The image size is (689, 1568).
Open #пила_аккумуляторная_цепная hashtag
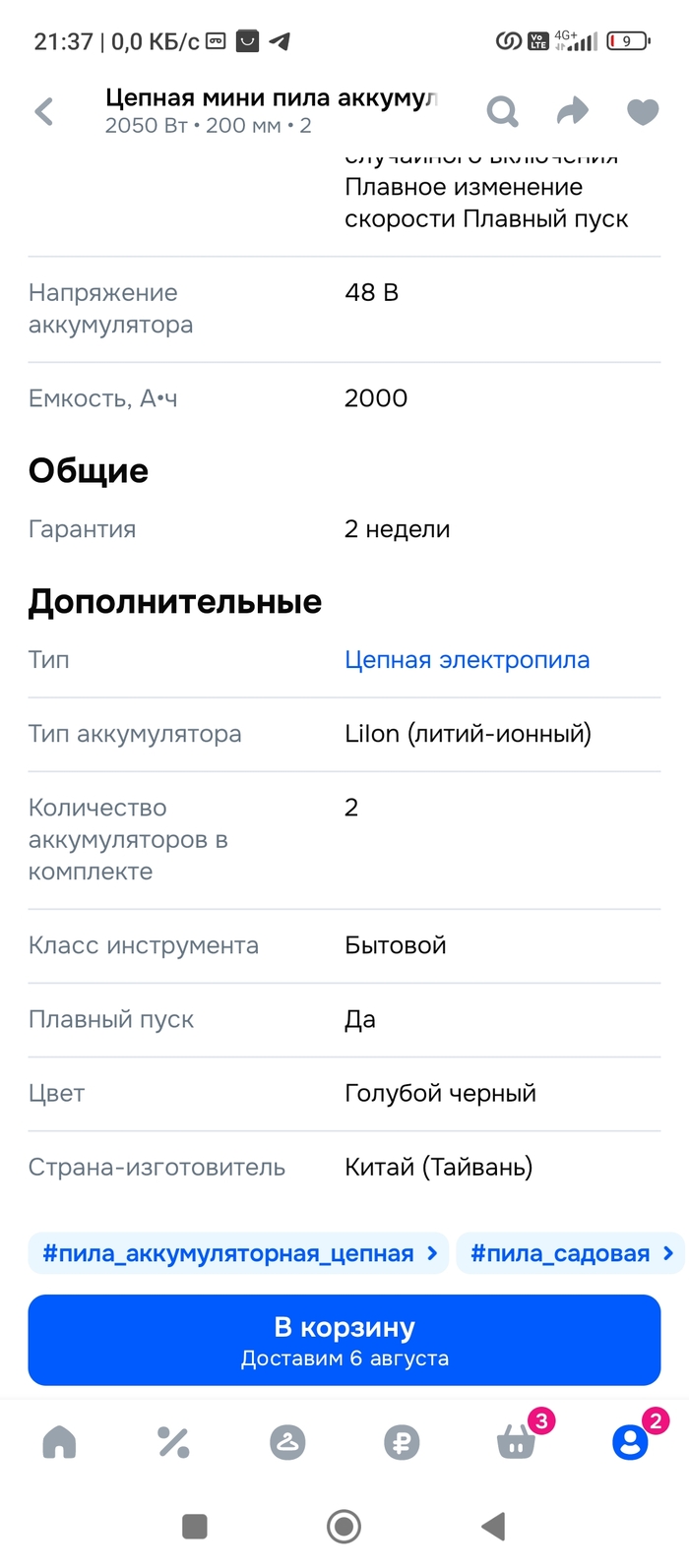[x=228, y=1253]
